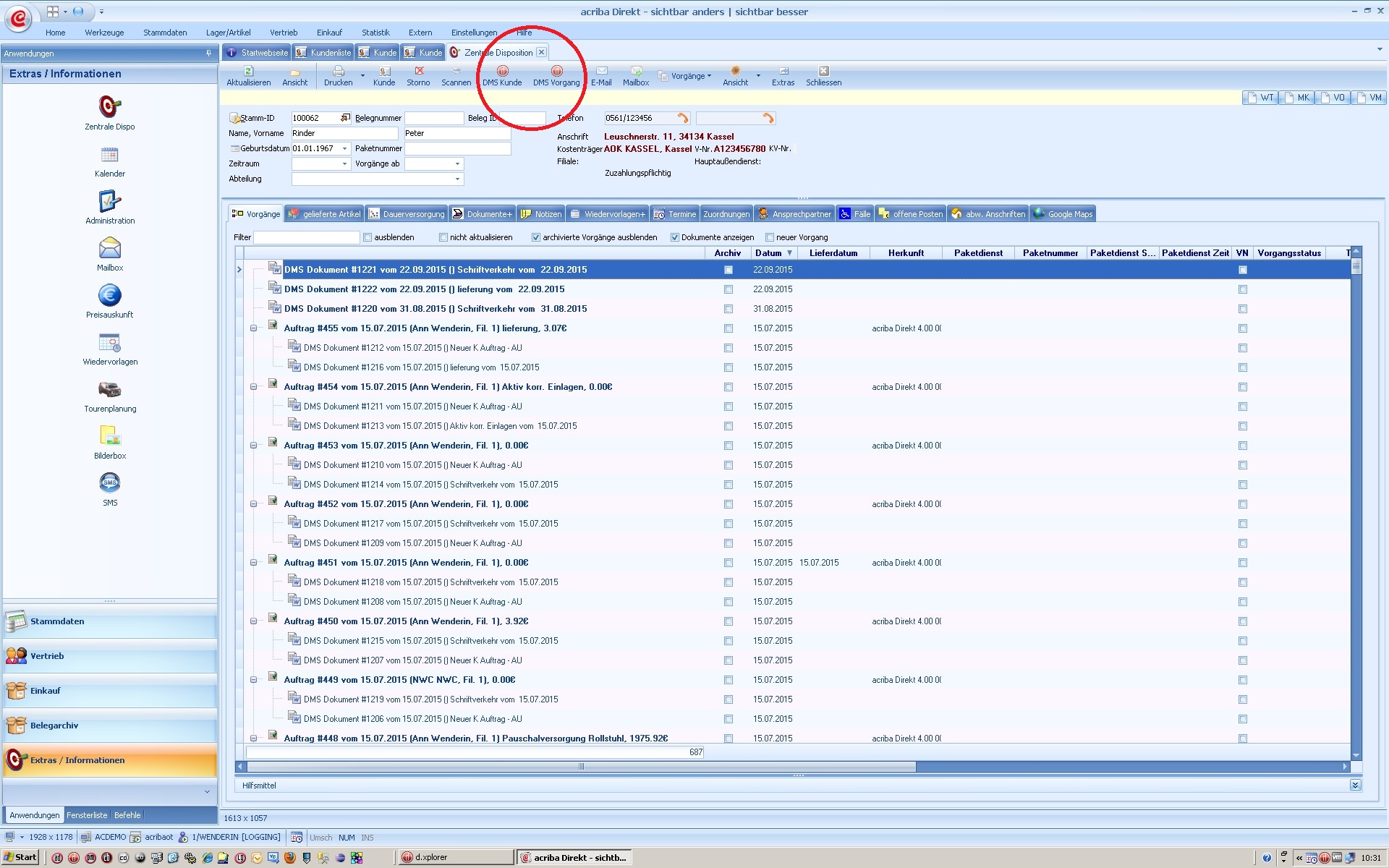The image size is (1389, 868).
Task: Click the Schliessen toolbar icon
Action: tap(823, 76)
